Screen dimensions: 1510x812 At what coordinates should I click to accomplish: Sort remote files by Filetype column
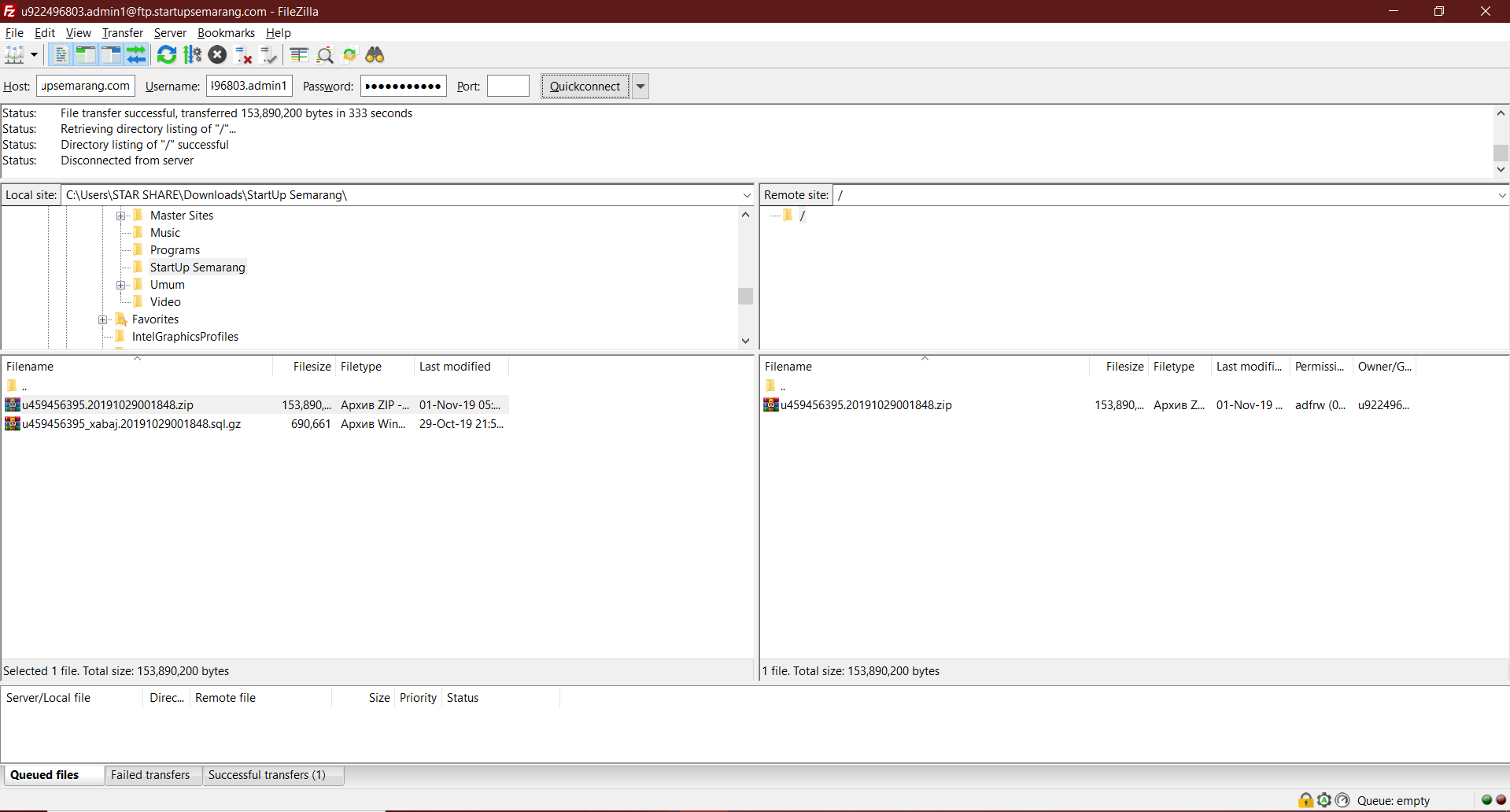pyautogui.click(x=1180, y=367)
